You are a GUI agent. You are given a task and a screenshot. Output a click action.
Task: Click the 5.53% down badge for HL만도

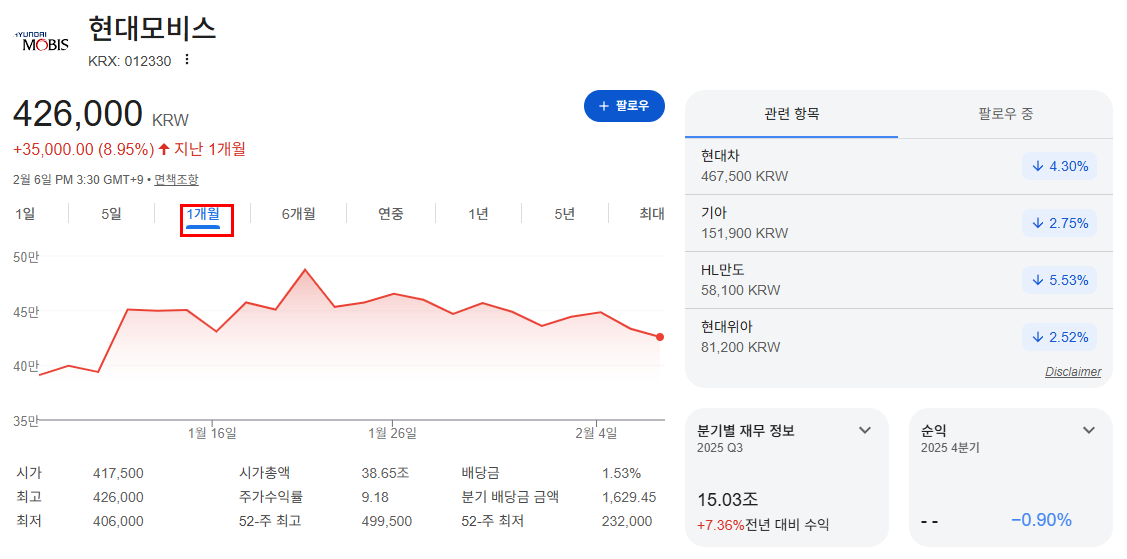click(x=1059, y=280)
